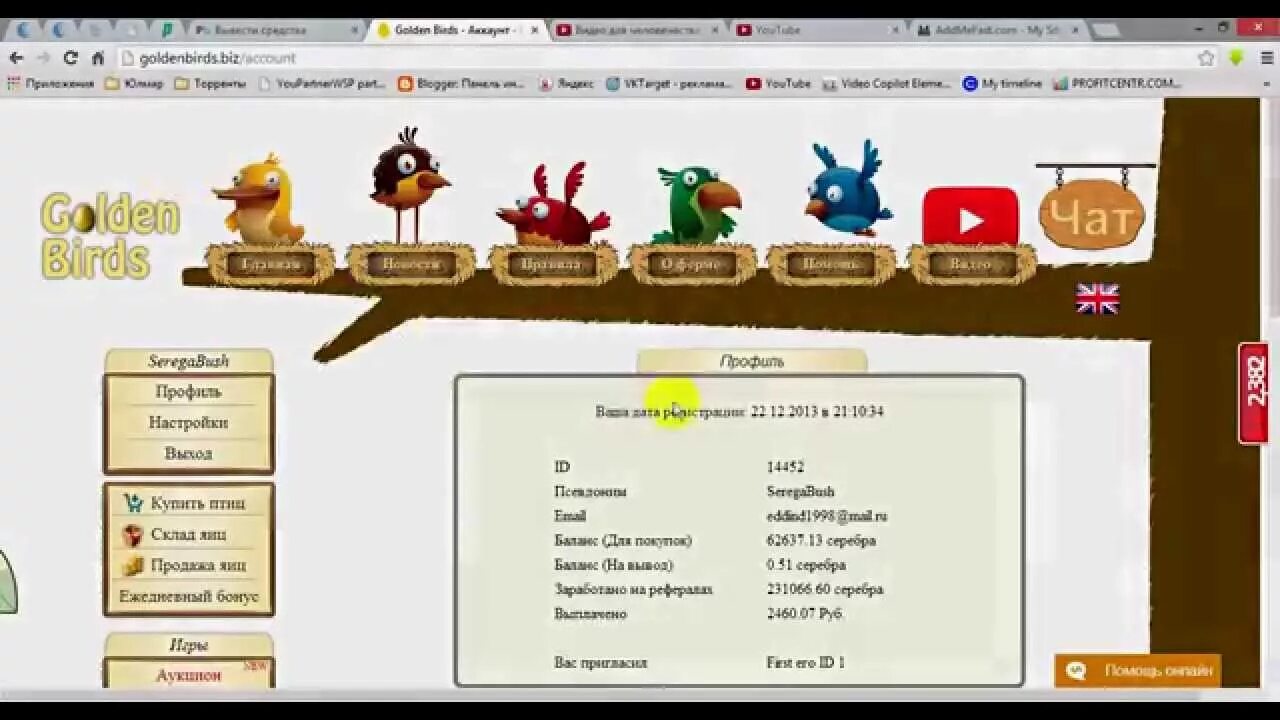Open the Аукцион game link
Viewport: 1280px width, 720px height.
[x=188, y=676]
